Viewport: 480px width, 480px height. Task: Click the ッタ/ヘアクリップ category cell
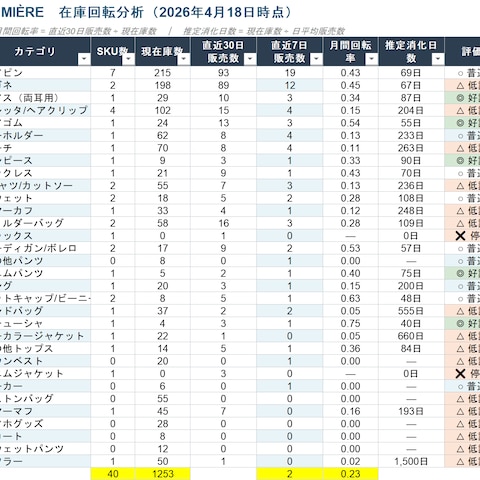pyautogui.click(x=45, y=110)
